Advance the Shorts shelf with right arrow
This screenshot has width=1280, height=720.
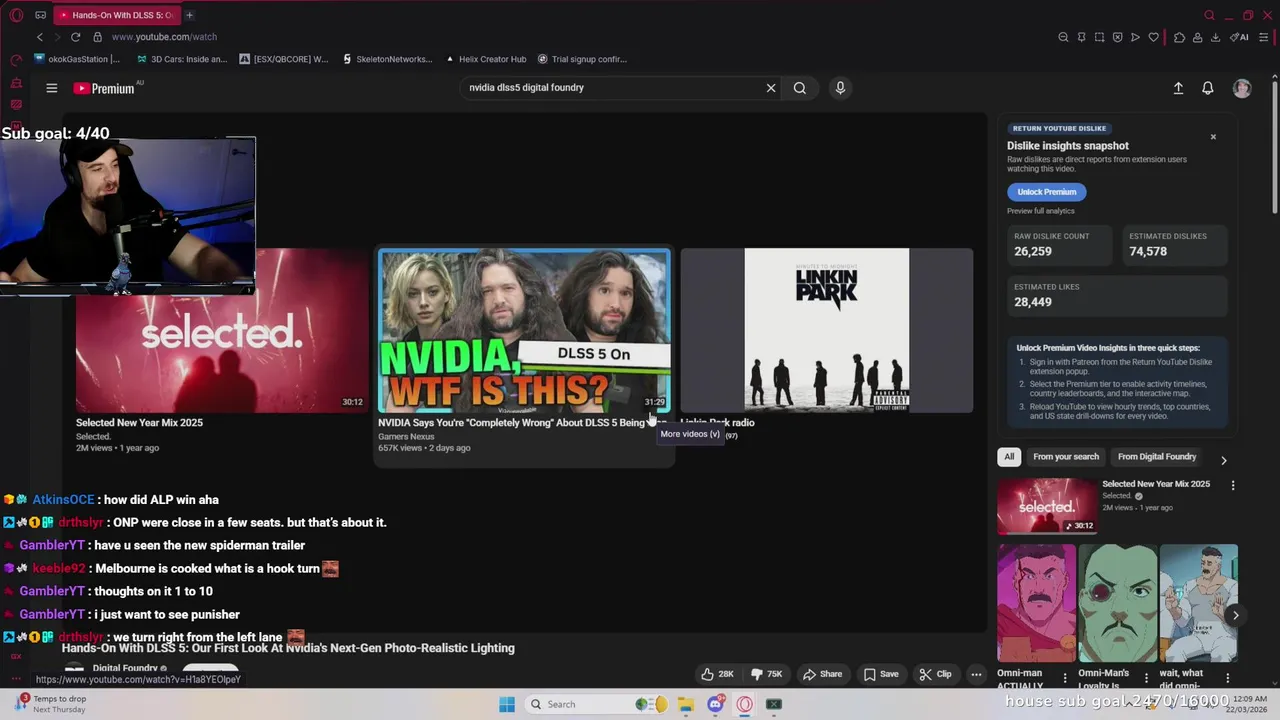[x=1235, y=616]
